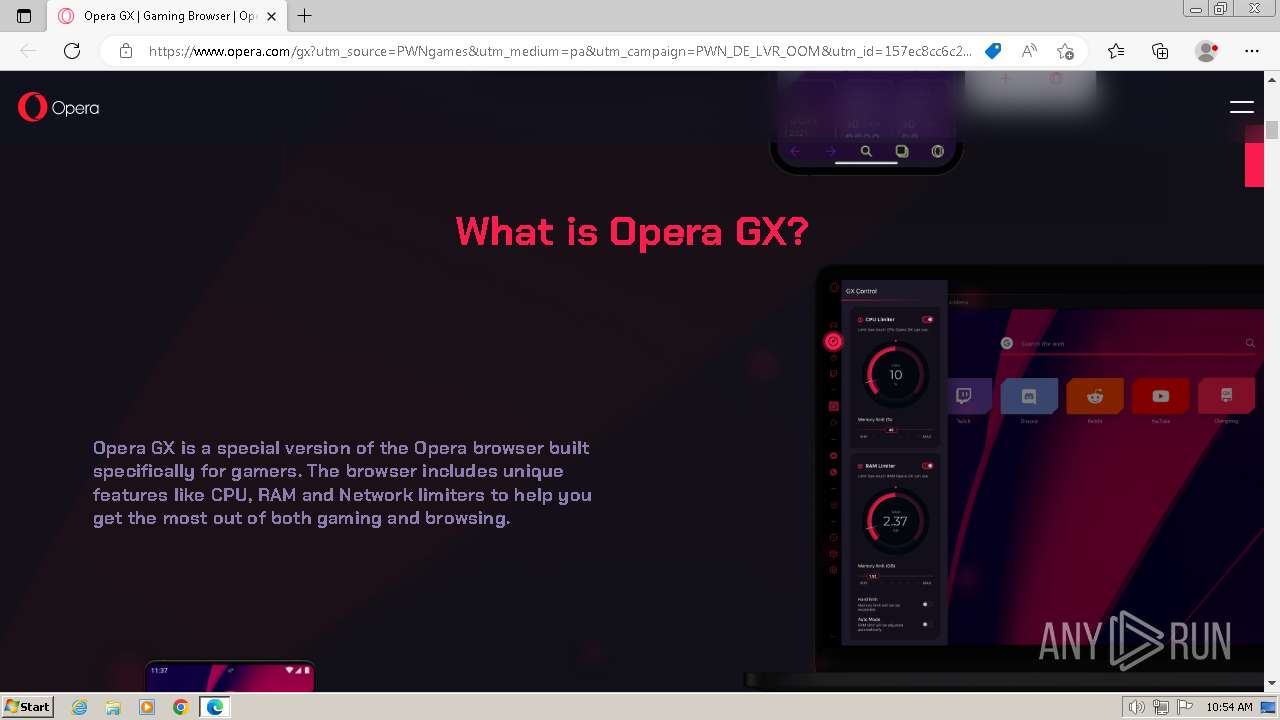Go to Opera home via logo
This screenshot has width=1280, height=720.
click(x=59, y=107)
